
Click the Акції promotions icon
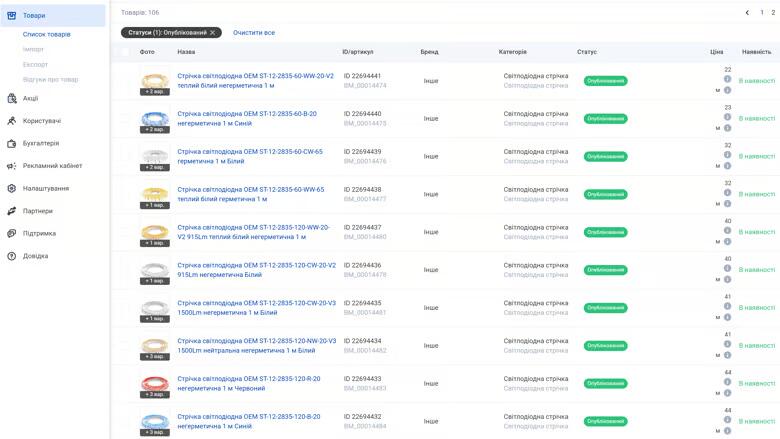tap(12, 98)
